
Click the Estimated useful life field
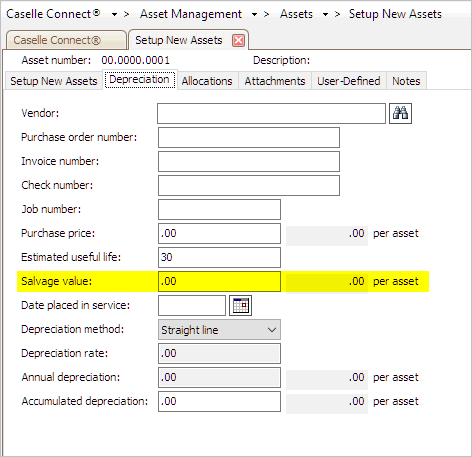219,257
